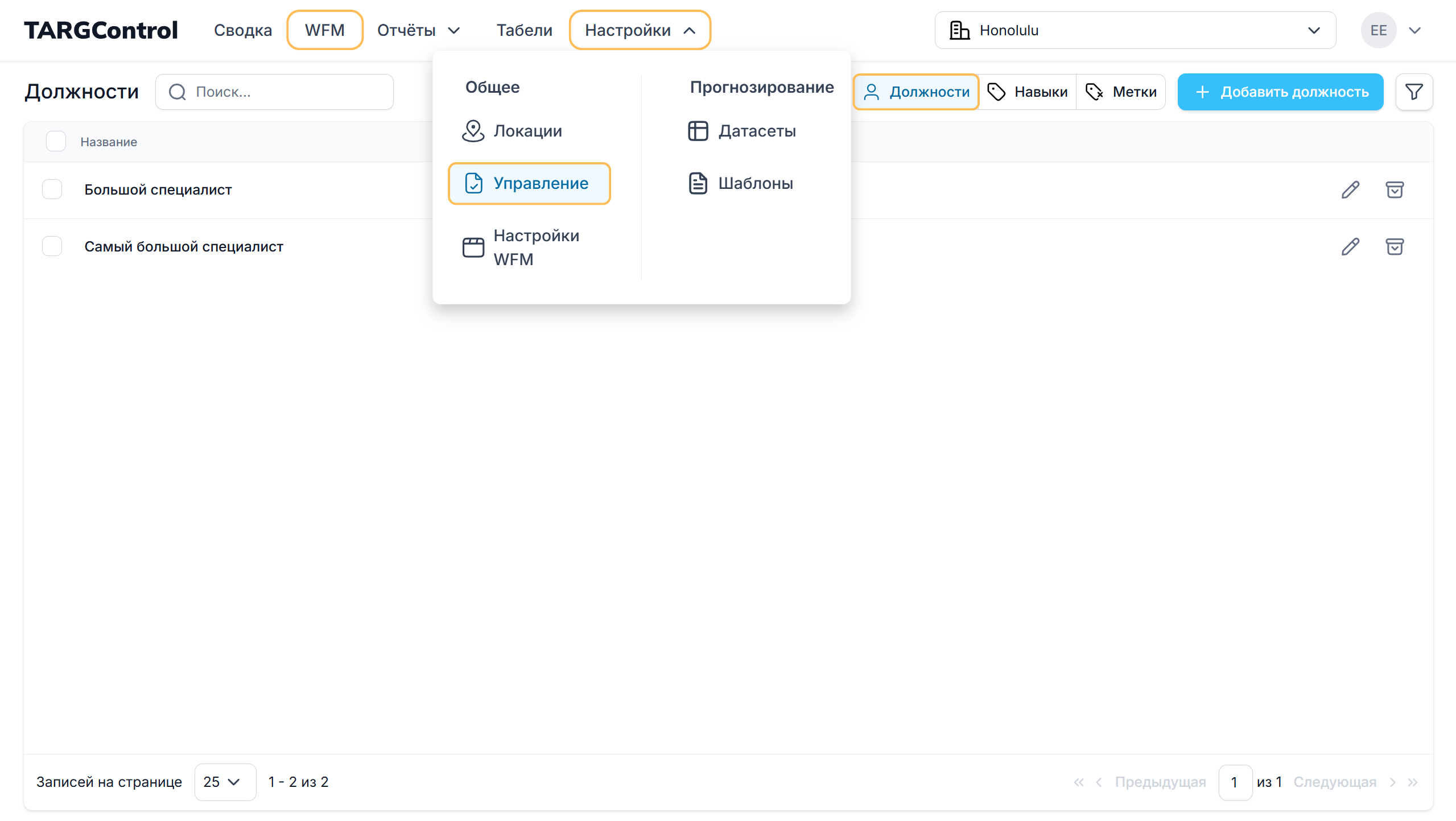Click pencil icon for Самый большой специалист

pos(1350,246)
